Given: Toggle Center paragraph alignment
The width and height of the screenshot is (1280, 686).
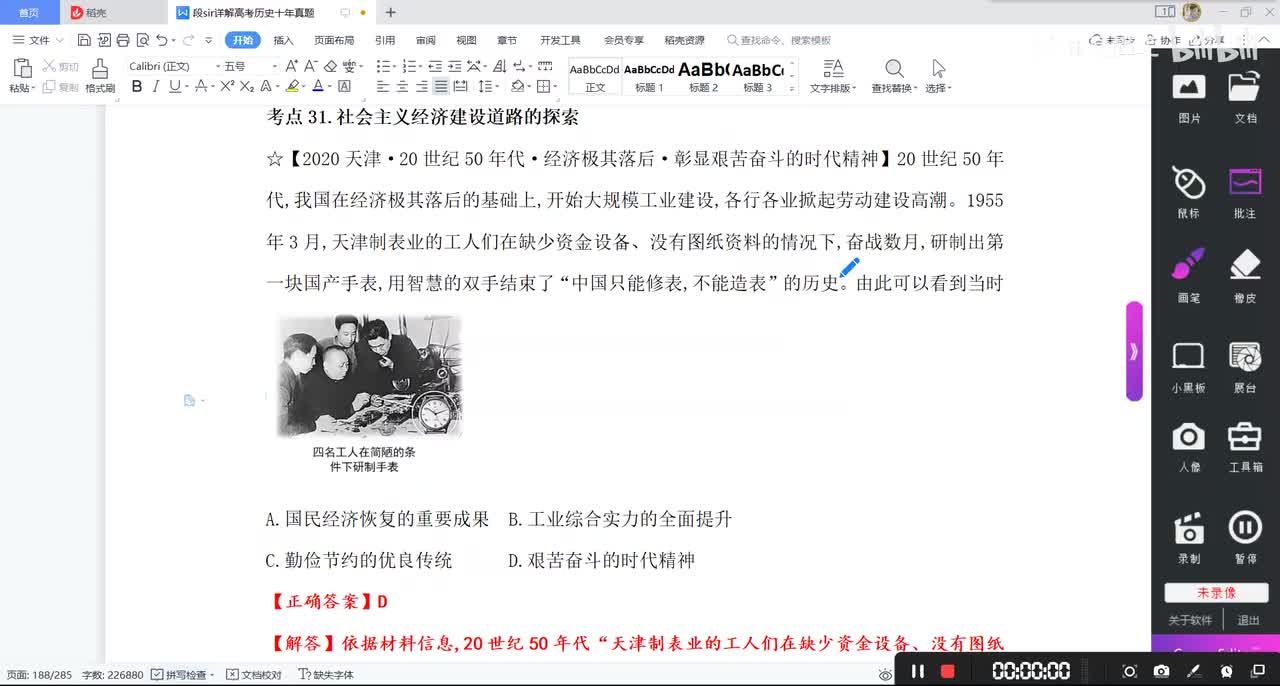Looking at the screenshot, I should click(x=402, y=87).
